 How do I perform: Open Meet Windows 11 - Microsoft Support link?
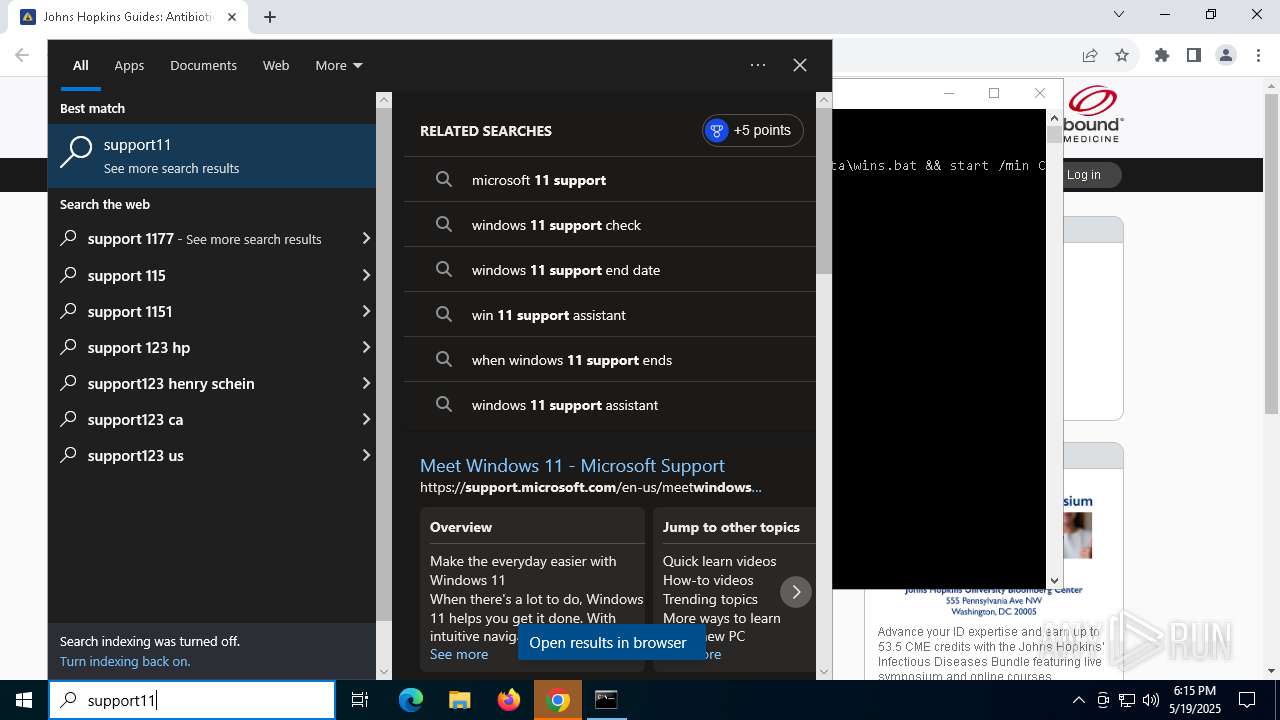[572, 465]
